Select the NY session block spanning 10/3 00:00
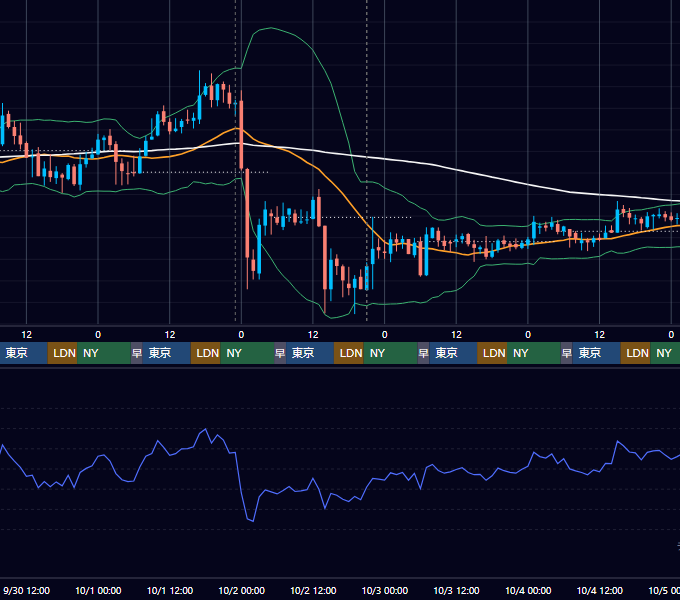680x600 pixels. (390, 353)
